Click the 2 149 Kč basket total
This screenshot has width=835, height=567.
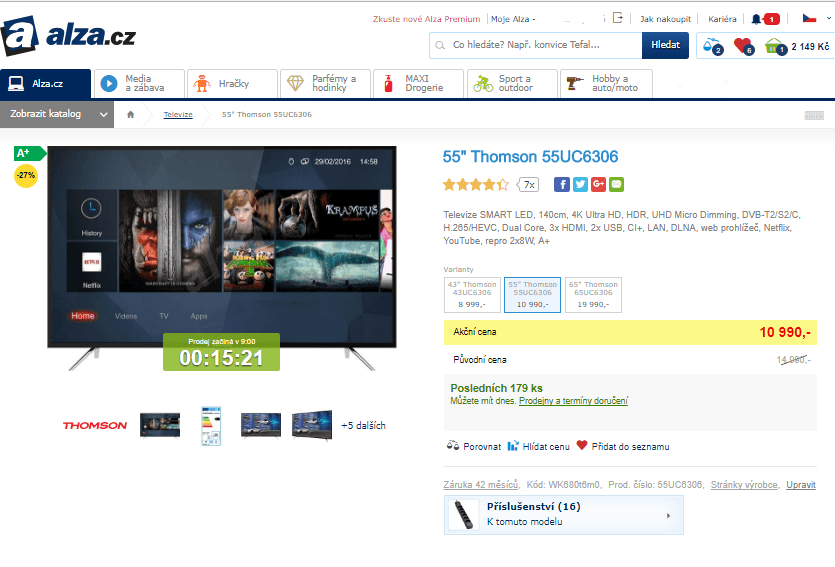[x=810, y=47]
